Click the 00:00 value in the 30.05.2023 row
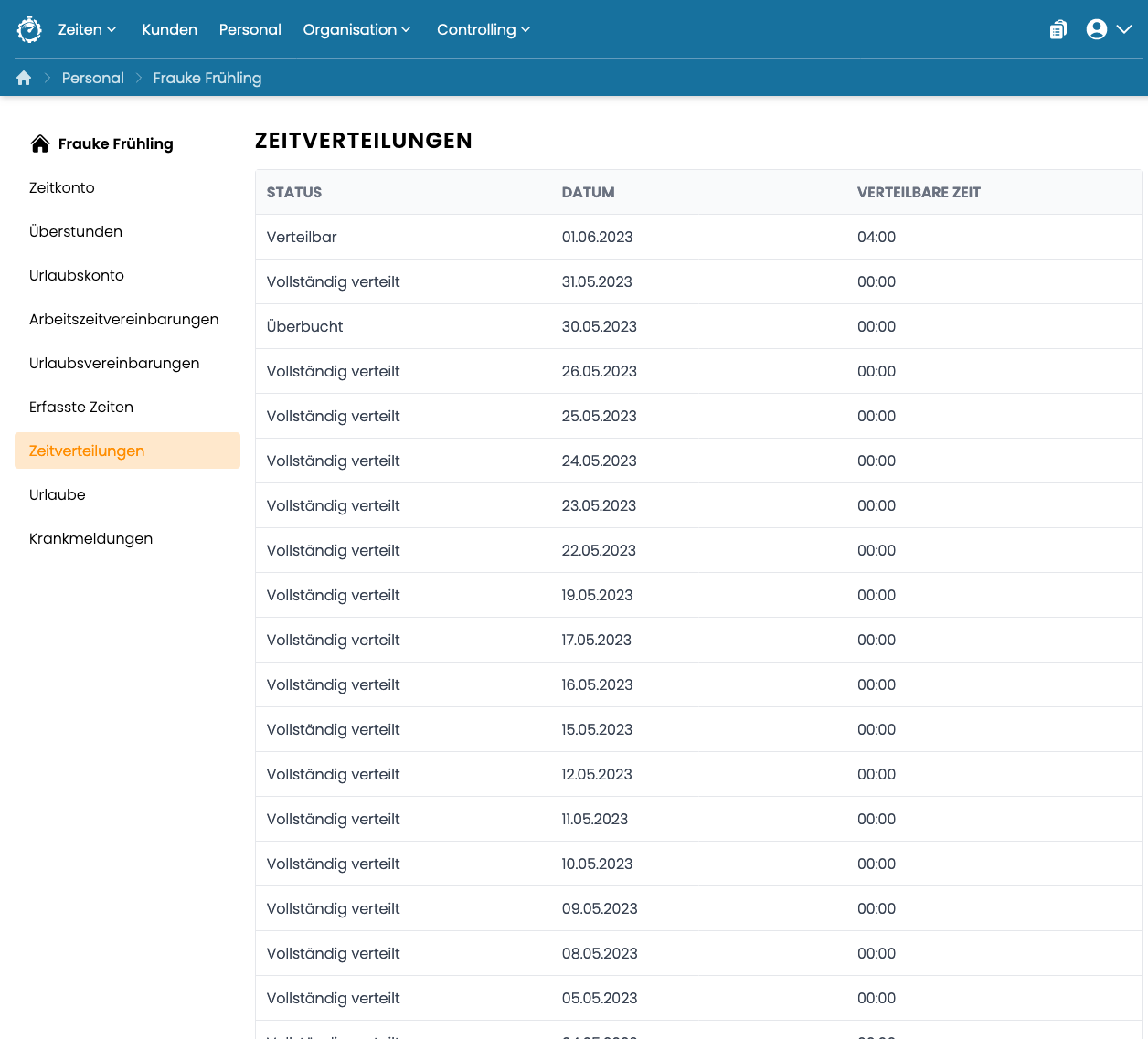The image size is (1148, 1039). 877,326
